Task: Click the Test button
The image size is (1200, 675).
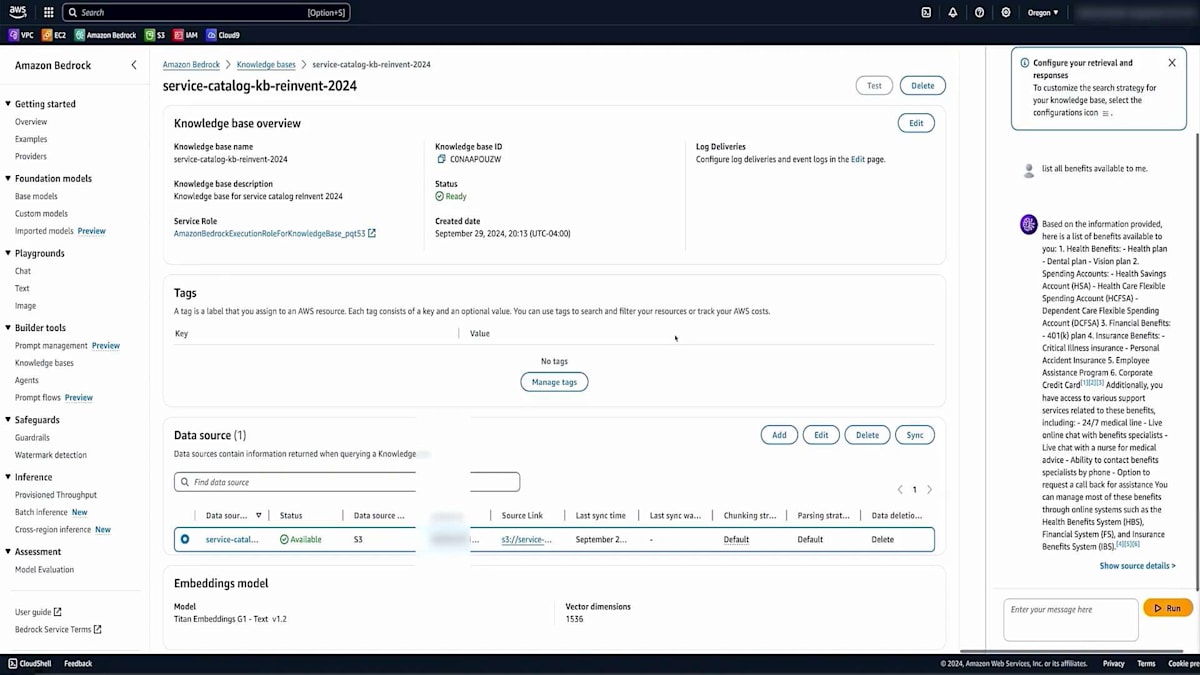Action: (x=874, y=86)
